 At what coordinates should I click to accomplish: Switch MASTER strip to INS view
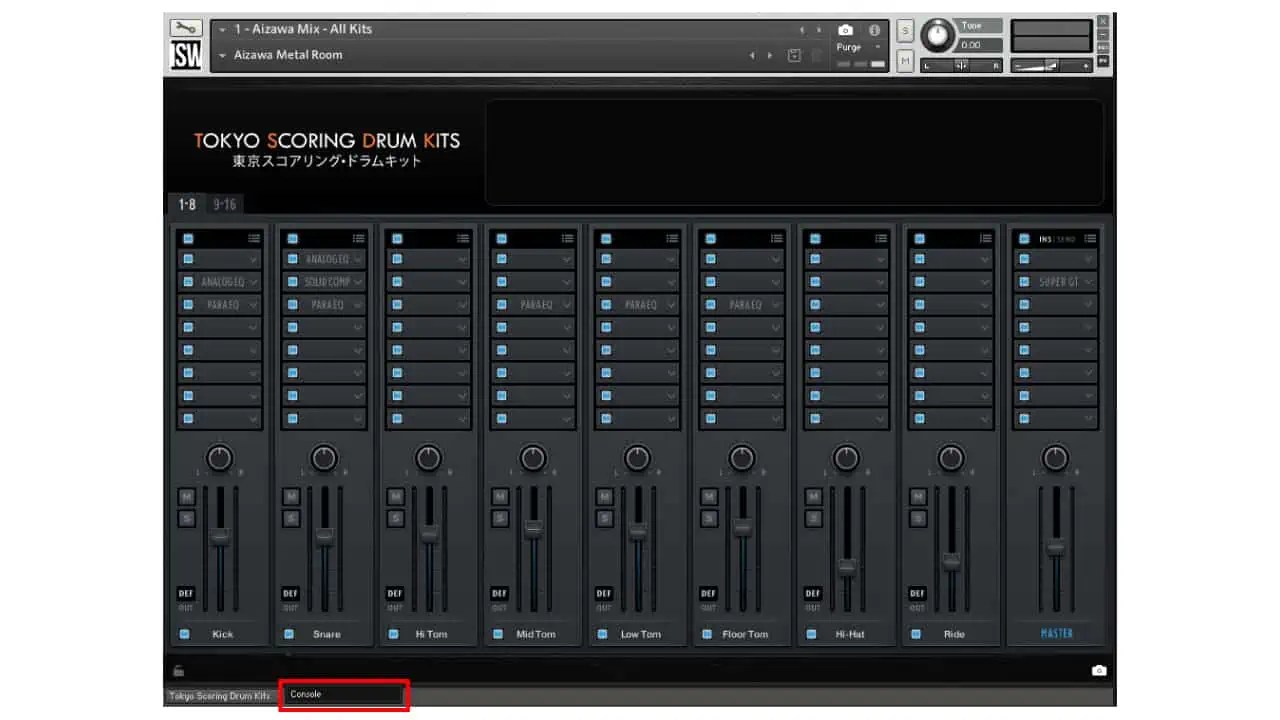tap(1045, 238)
